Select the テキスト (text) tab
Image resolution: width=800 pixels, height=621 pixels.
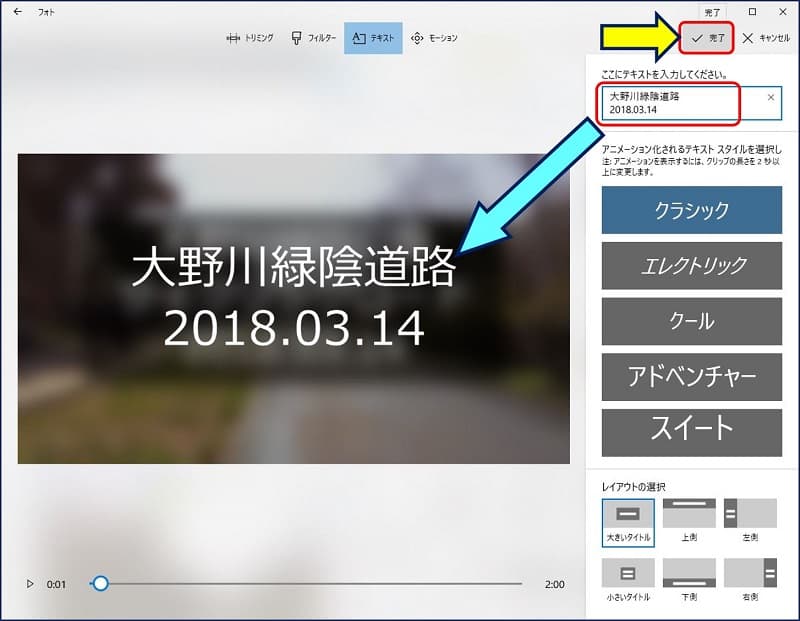tap(373, 38)
